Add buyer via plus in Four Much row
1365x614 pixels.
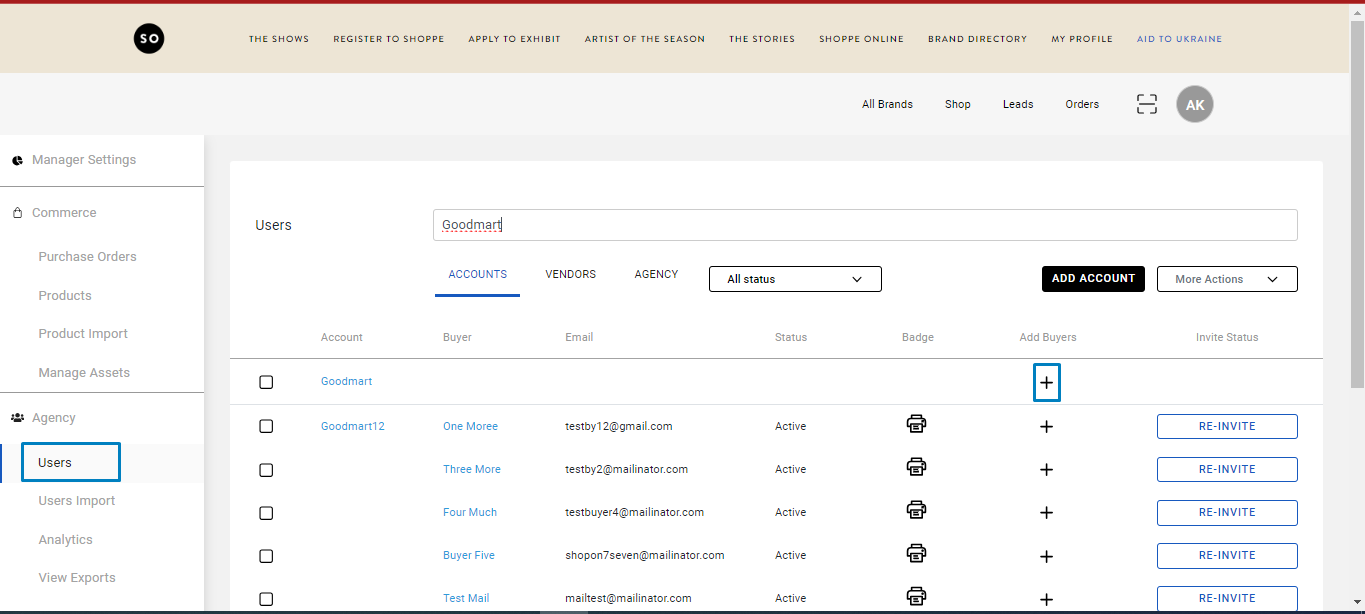1046,512
